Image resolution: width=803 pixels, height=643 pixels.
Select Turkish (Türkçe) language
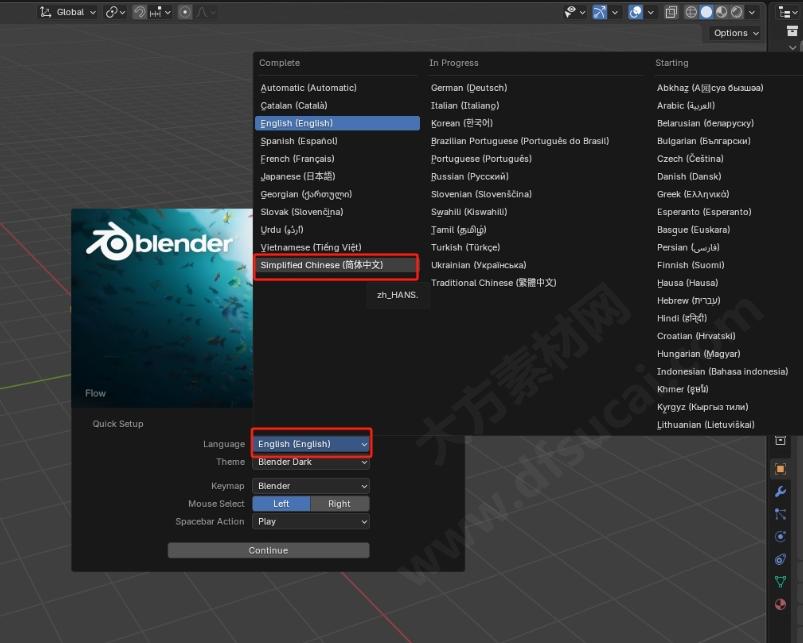(535, 247)
